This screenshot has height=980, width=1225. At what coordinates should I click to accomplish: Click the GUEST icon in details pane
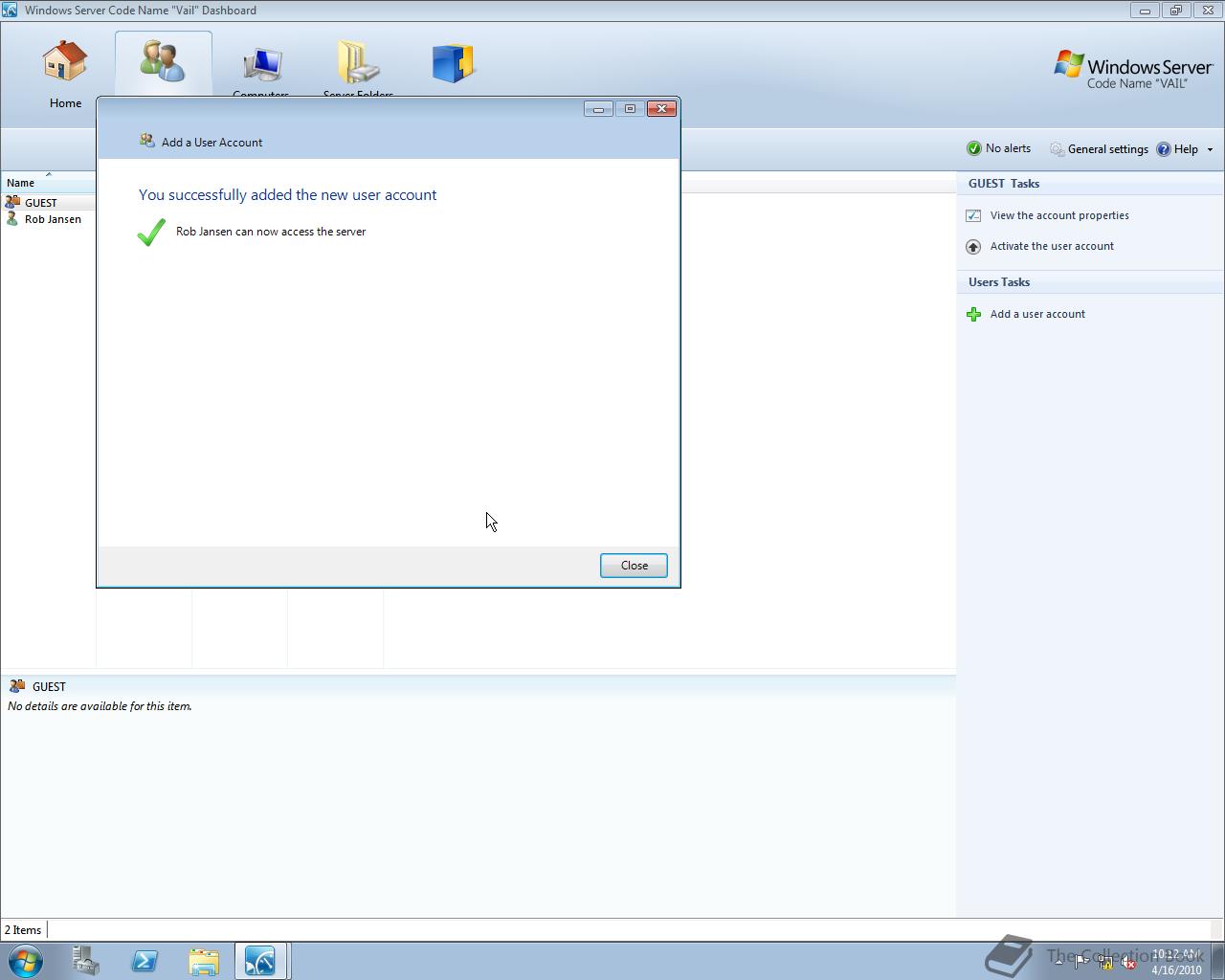coord(17,686)
